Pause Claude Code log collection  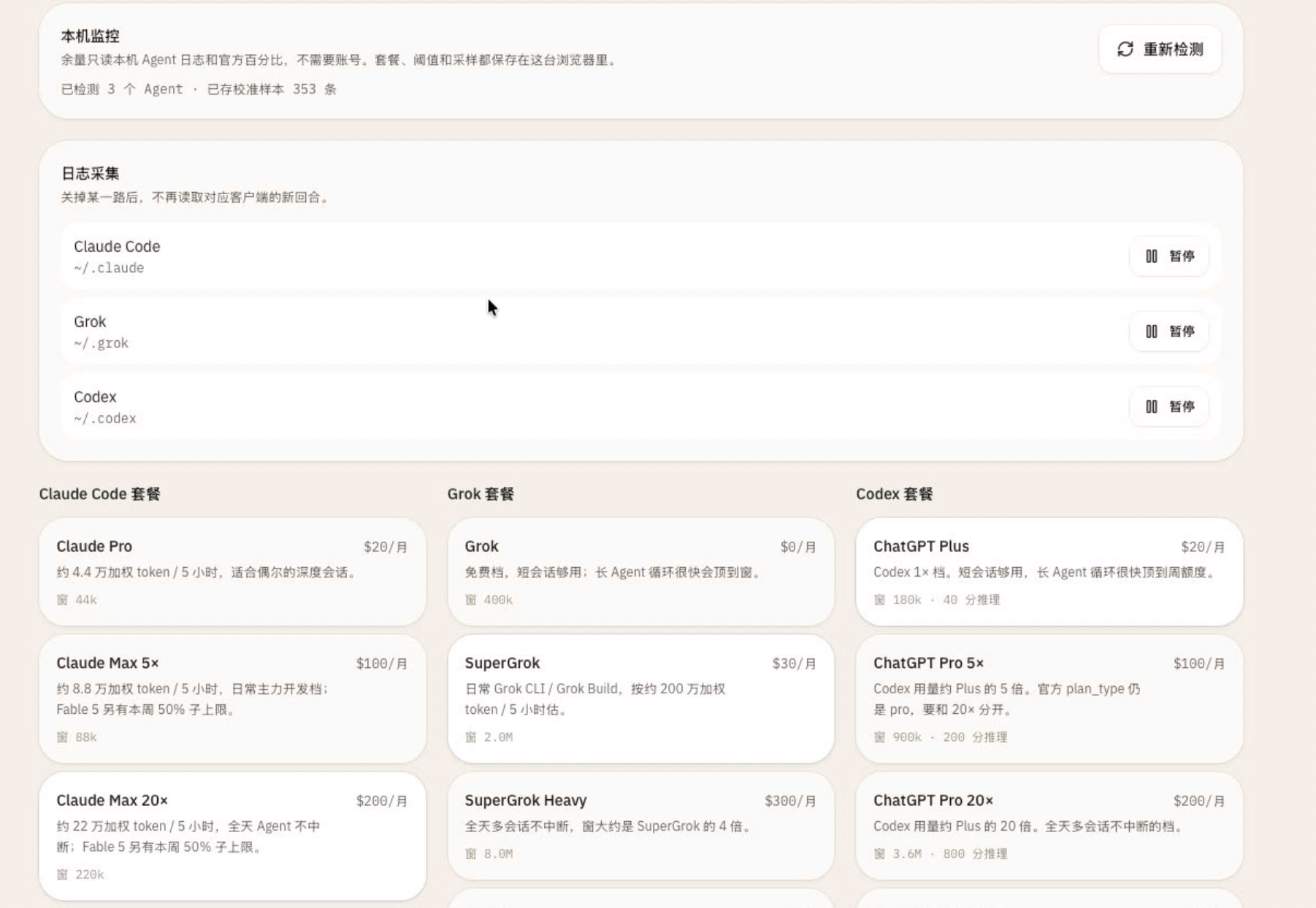[1168, 256]
